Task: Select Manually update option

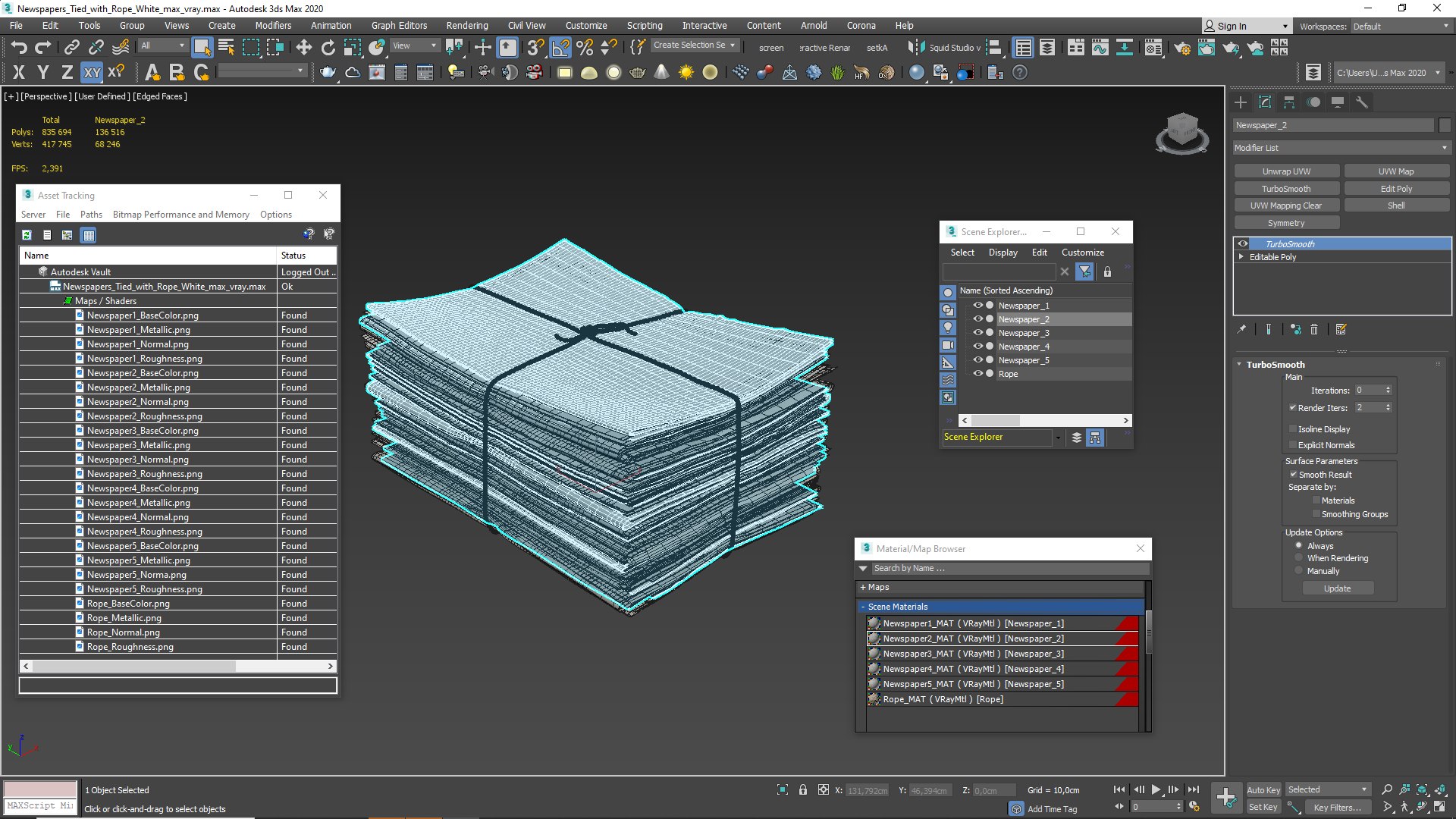Action: (1299, 571)
